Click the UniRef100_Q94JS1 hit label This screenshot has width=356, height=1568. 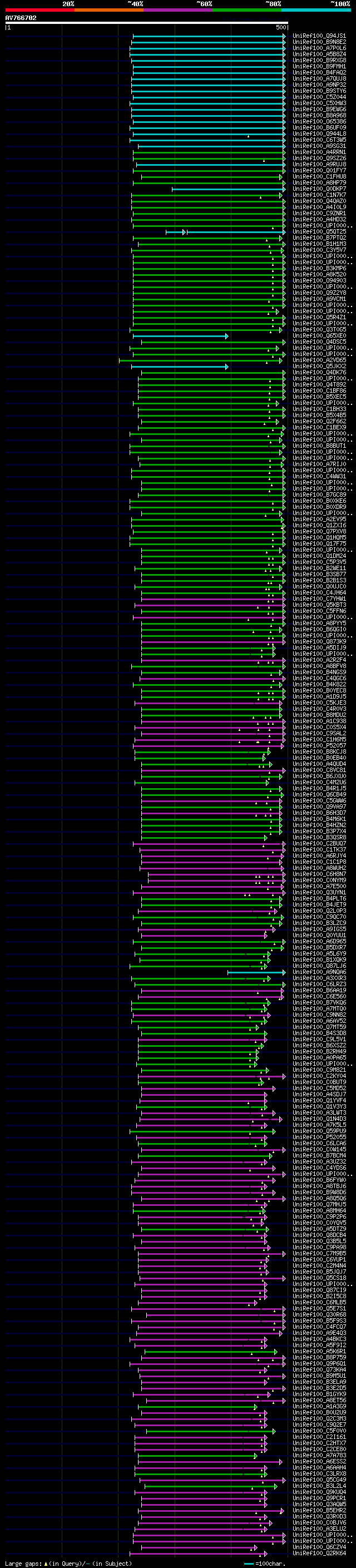click(x=319, y=36)
